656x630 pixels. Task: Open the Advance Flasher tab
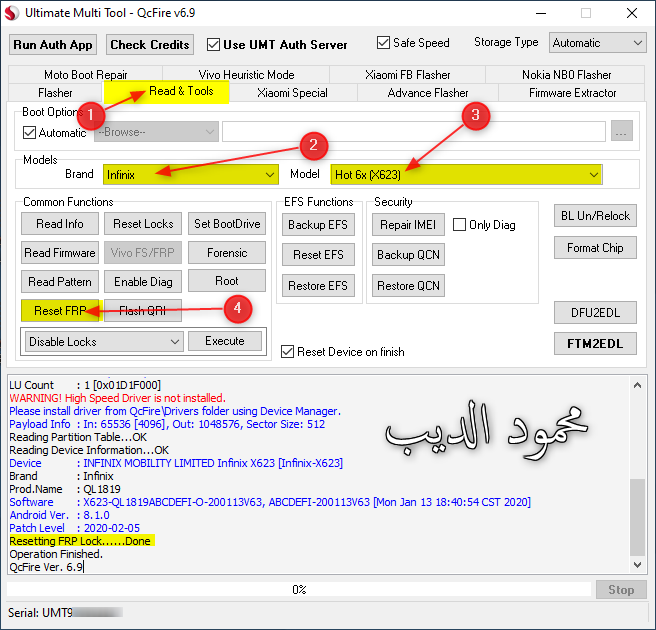coord(428,92)
